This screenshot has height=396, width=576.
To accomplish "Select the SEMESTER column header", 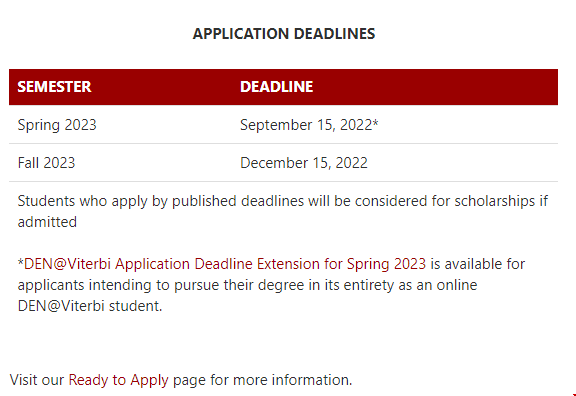I will pyautogui.click(x=54, y=87).
